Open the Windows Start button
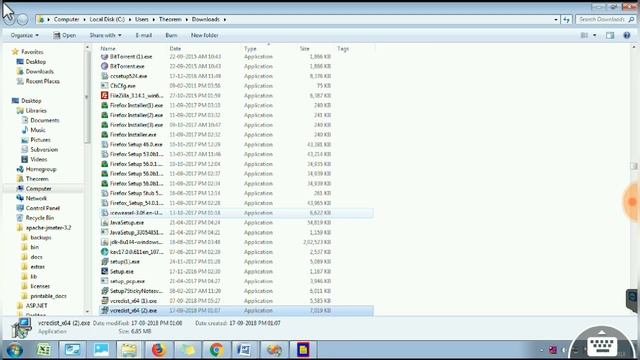The width and height of the screenshot is (640, 360). pyautogui.click(x=15, y=350)
